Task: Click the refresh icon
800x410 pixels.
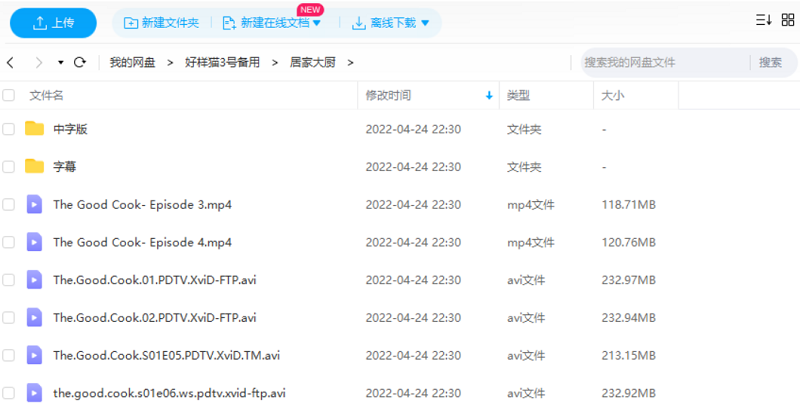Action: (79, 62)
